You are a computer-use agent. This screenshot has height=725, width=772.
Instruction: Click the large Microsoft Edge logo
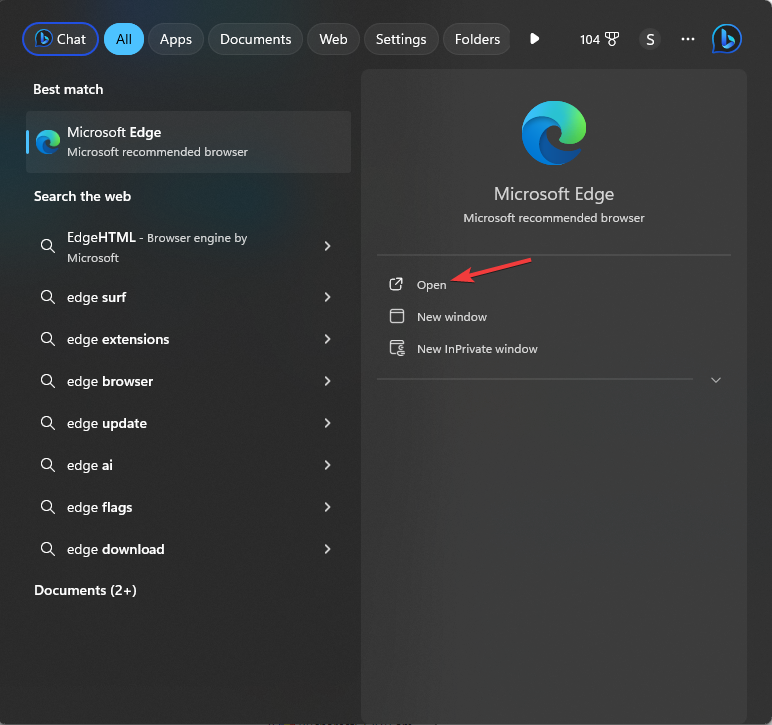[554, 133]
